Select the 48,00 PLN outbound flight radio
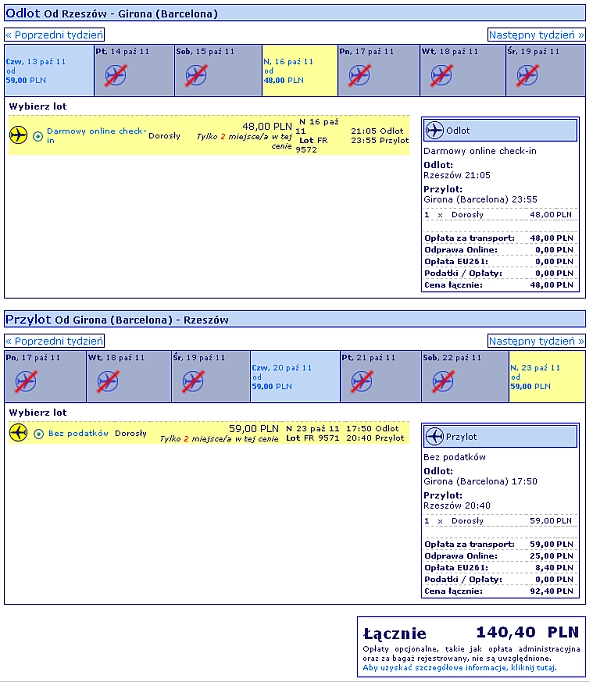 (38, 137)
